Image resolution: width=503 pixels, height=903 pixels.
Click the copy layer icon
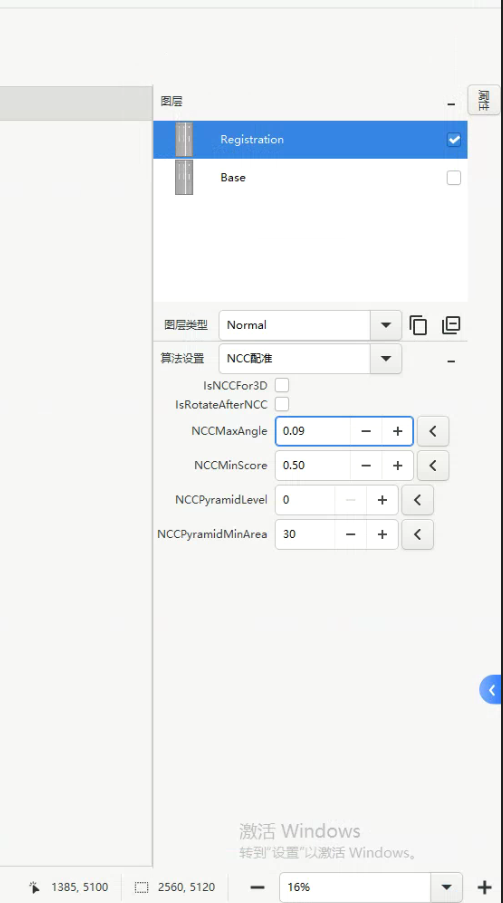click(x=418, y=325)
